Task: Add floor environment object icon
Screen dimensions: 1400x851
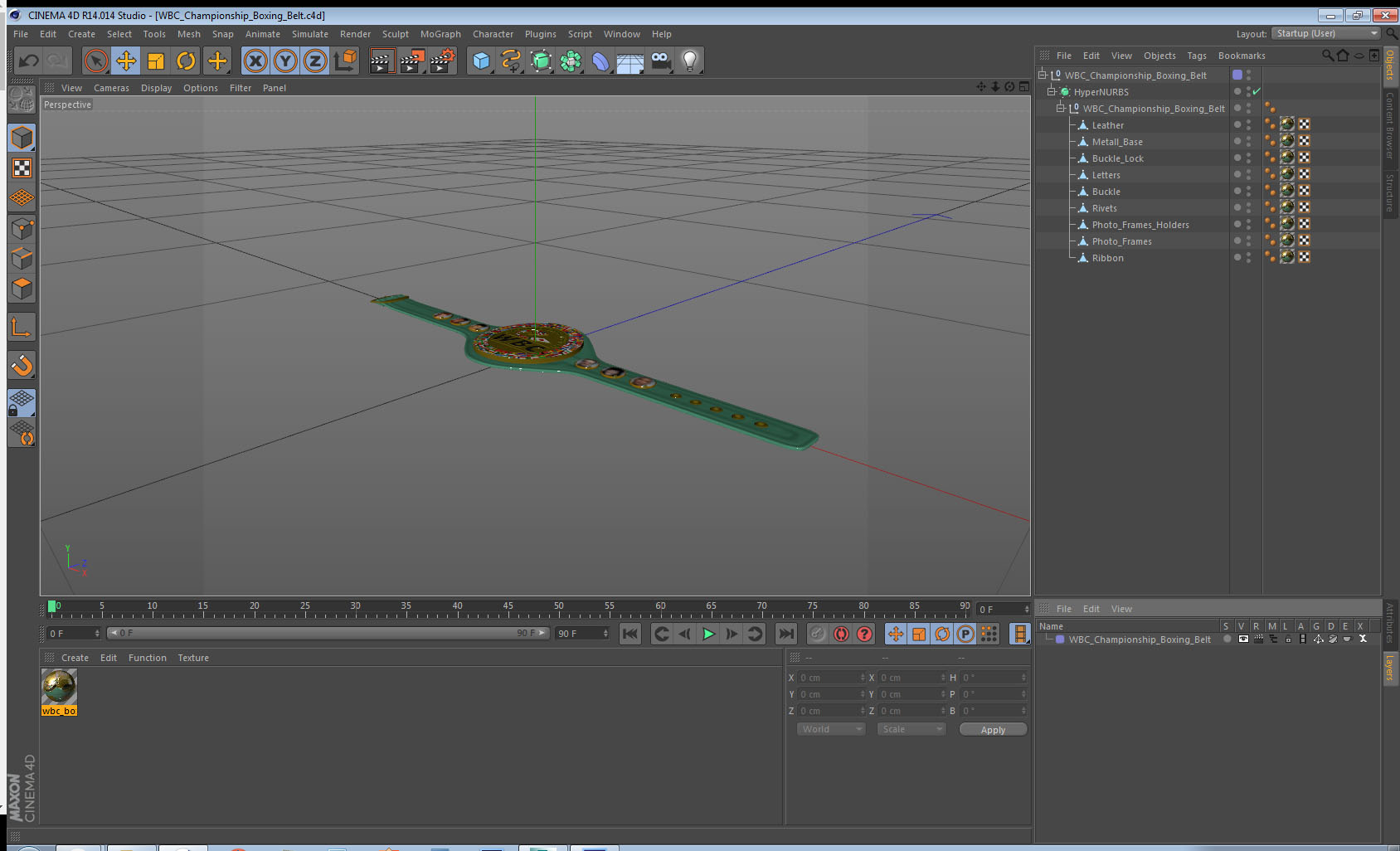Action: [x=630, y=61]
